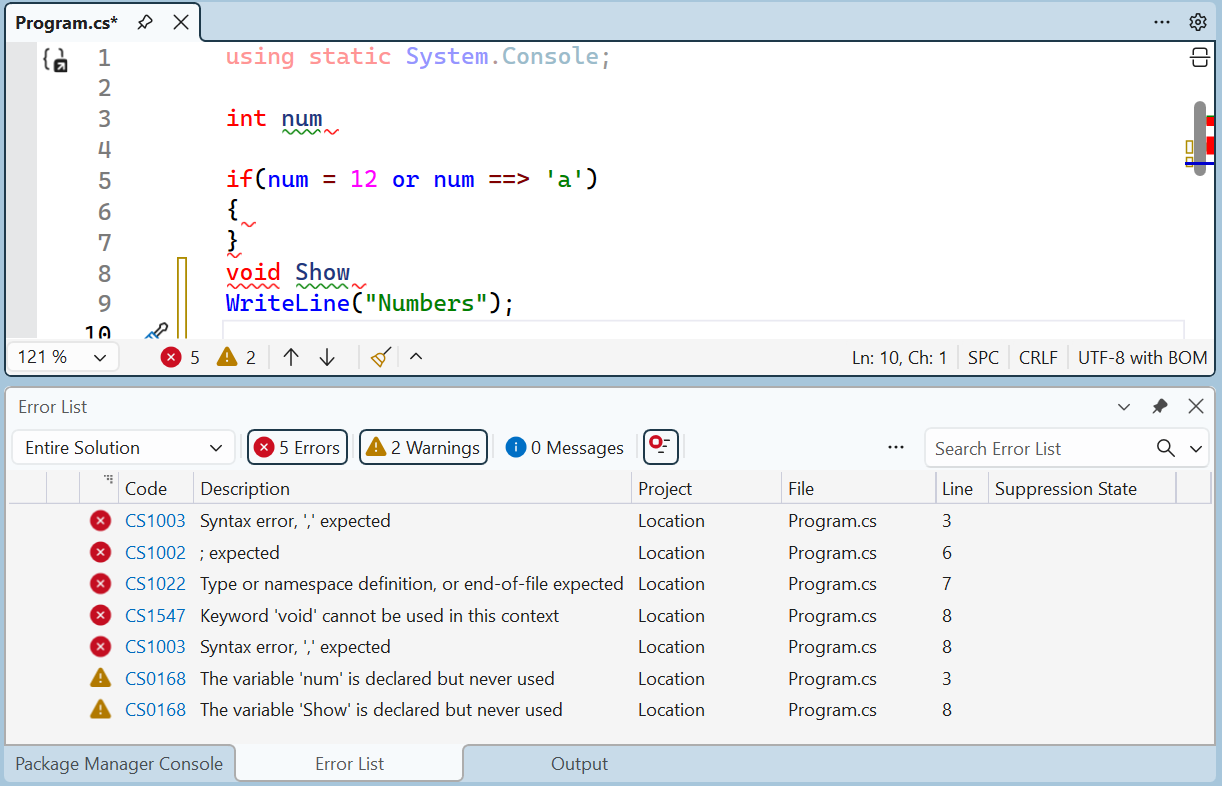Screen dimensions: 1222x786
Task: Close the Error List panel
Action: click(x=1196, y=407)
